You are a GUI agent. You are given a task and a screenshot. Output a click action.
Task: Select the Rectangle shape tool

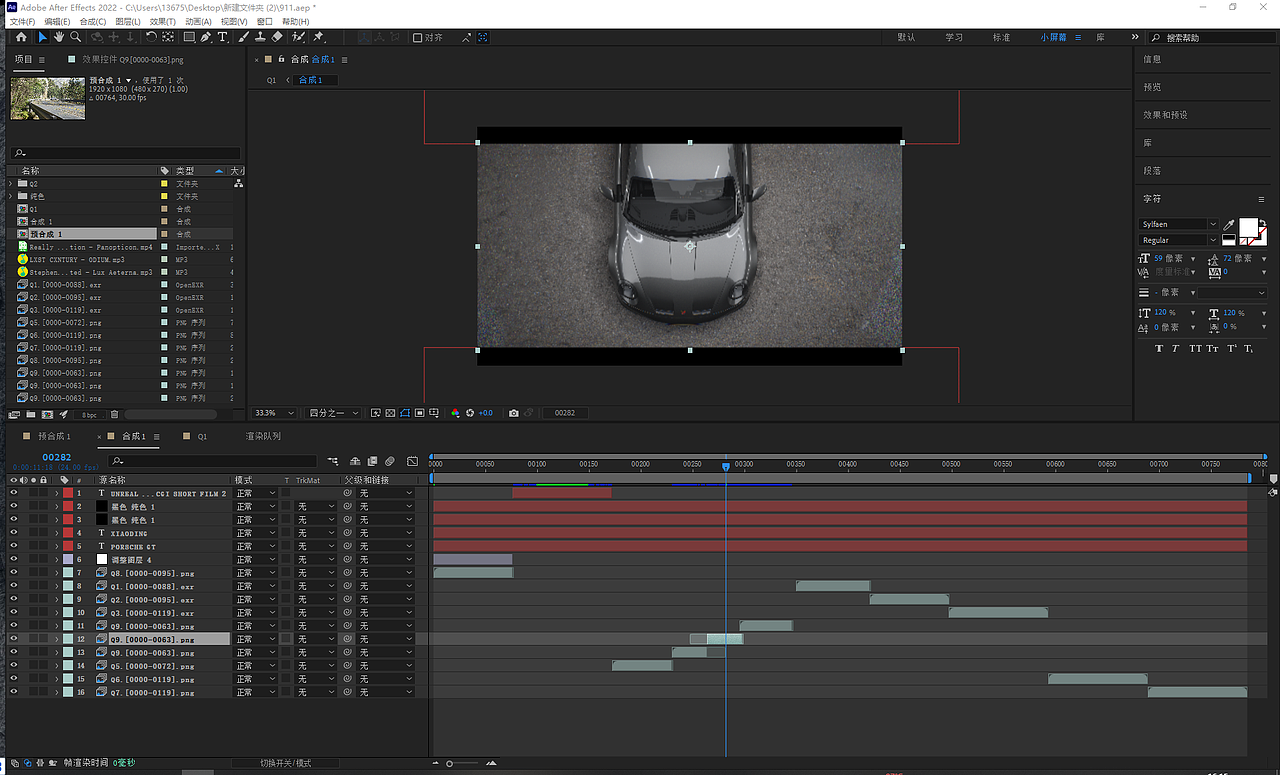[189, 37]
